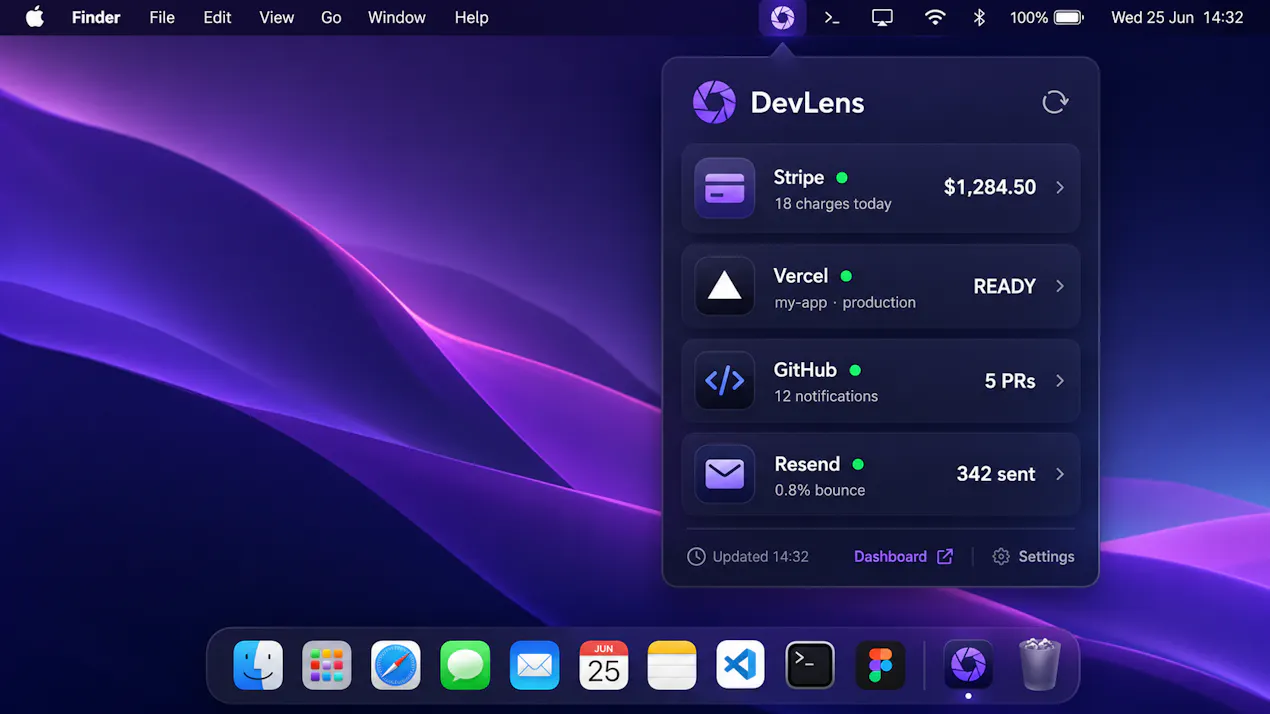Click the Resend envelope icon
1270x714 pixels.
(725, 474)
